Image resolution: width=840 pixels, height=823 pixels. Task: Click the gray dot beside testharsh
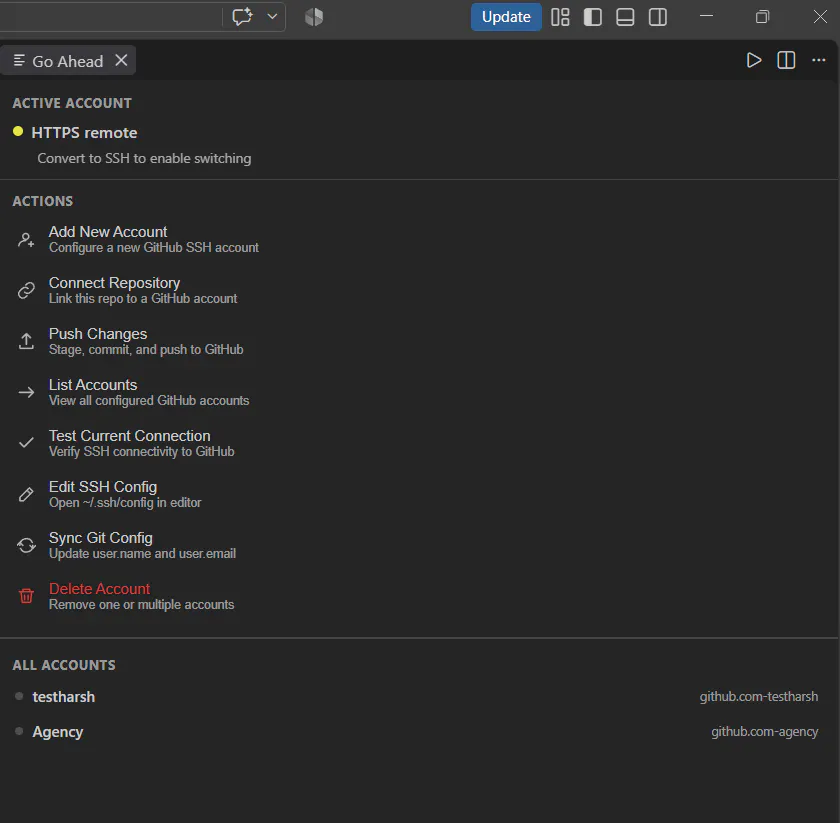point(19,696)
